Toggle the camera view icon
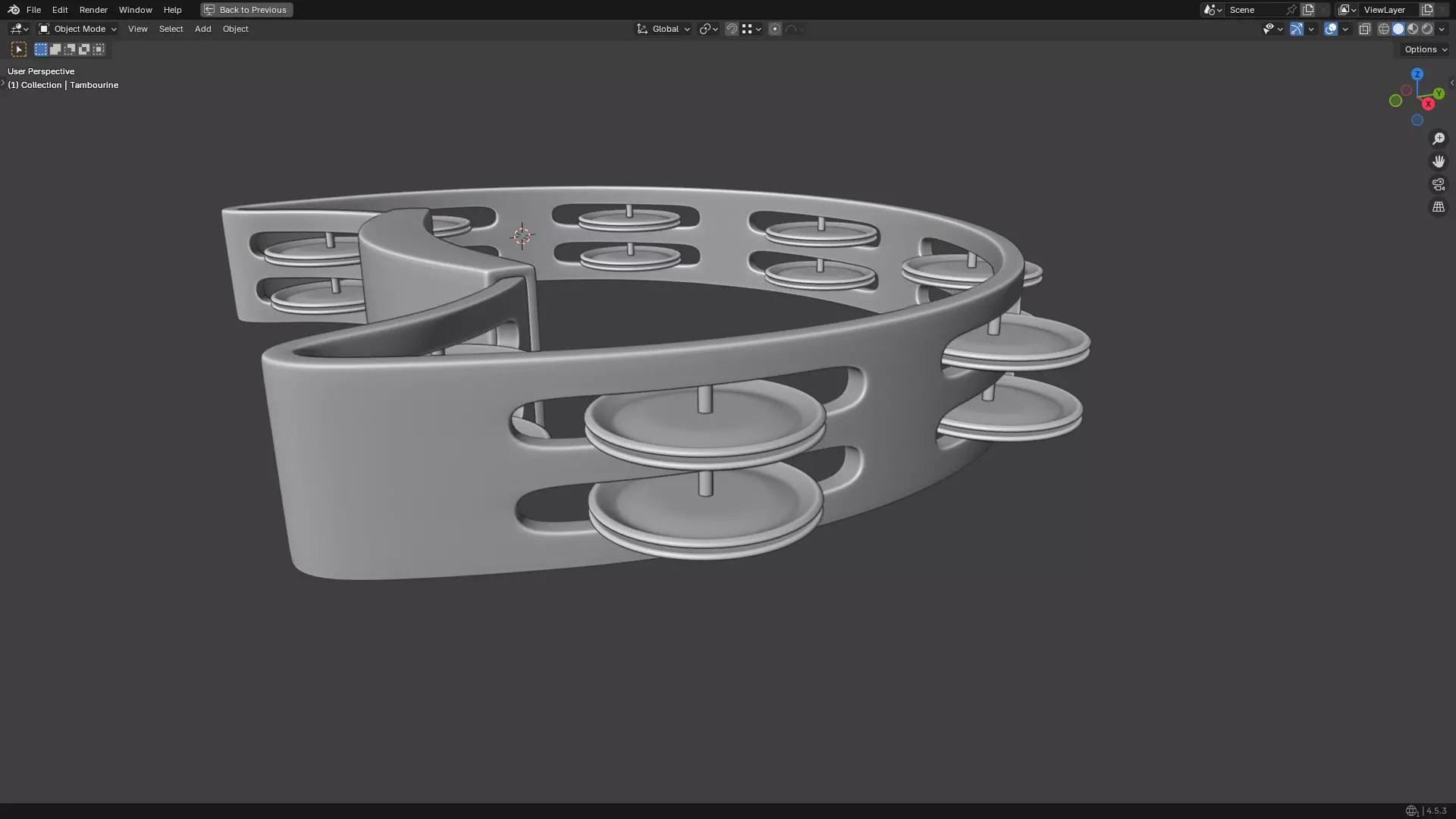The height and width of the screenshot is (819, 1456). coord(1438,184)
